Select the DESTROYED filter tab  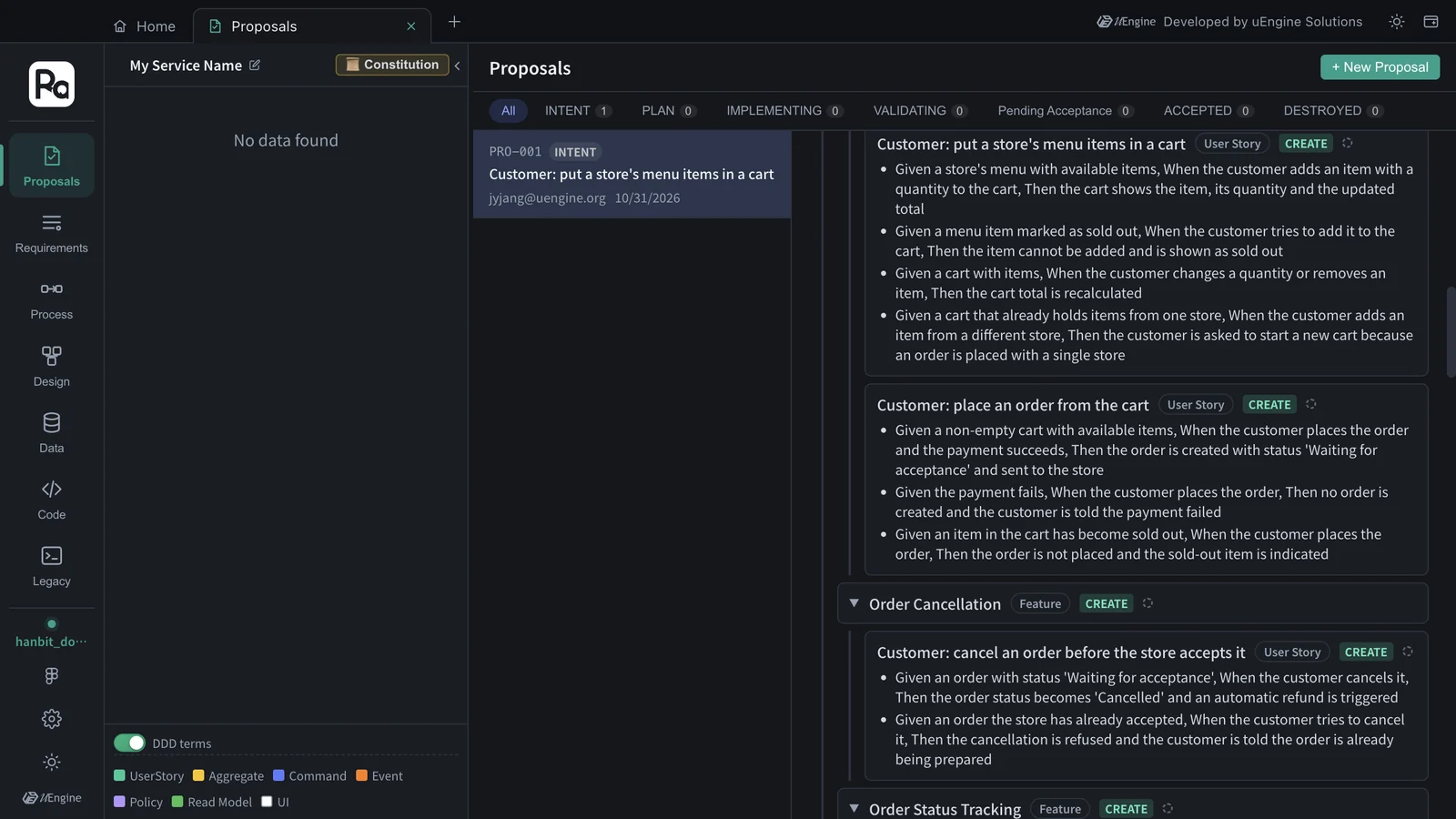coord(1332,111)
